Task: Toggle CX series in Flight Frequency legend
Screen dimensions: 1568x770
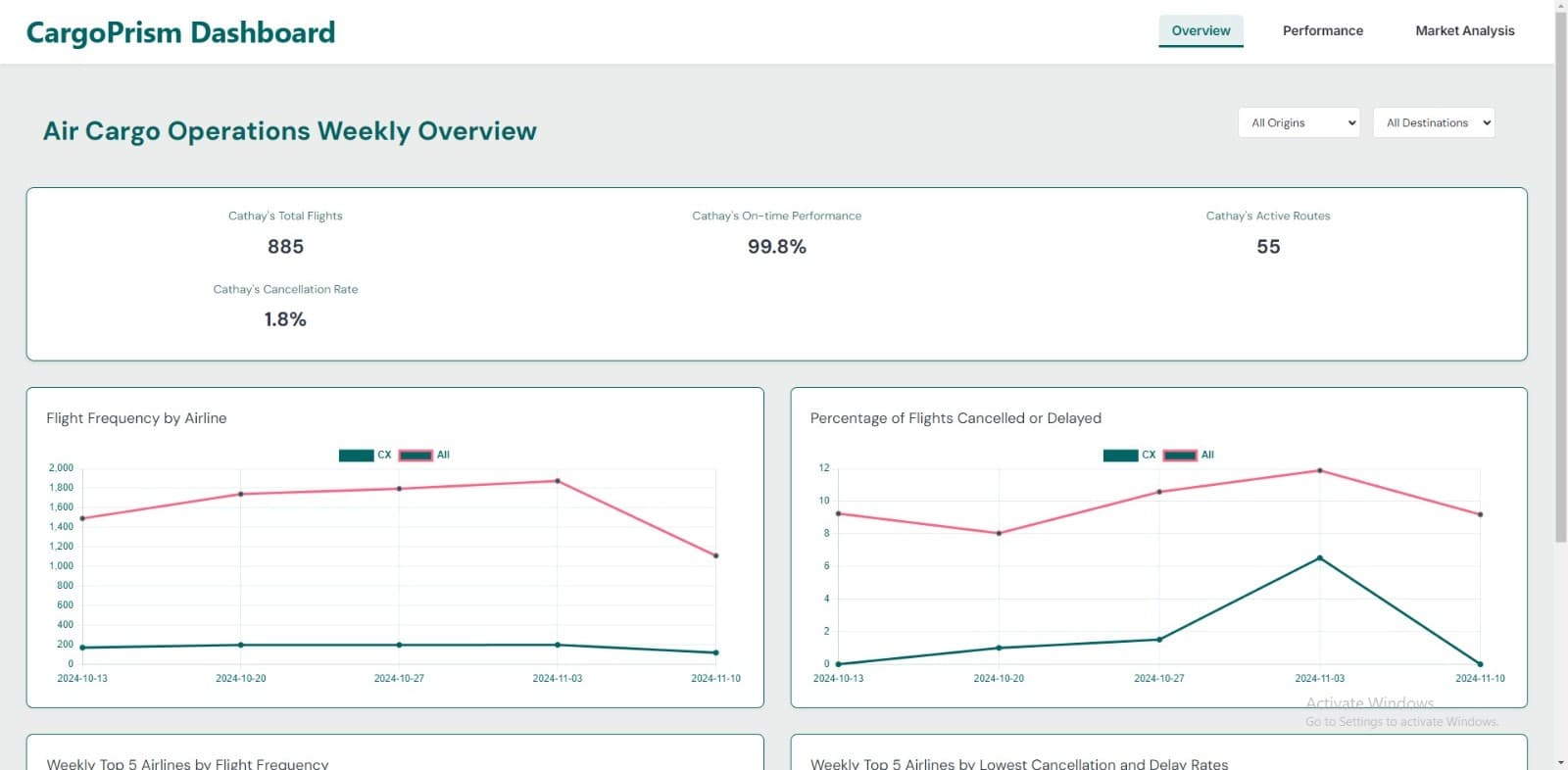Action: point(357,455)
